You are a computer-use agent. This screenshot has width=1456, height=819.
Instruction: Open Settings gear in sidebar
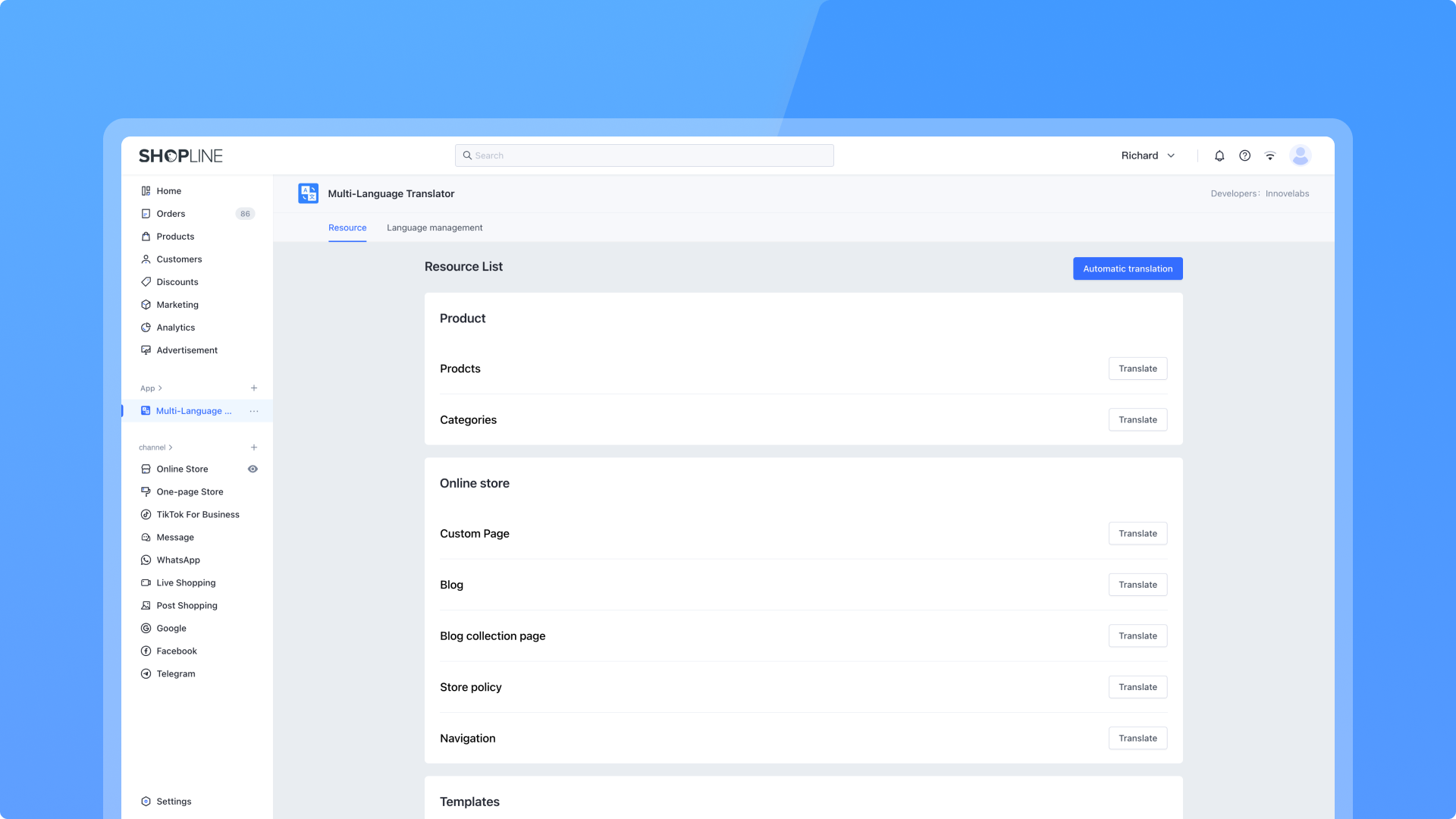[173, 801]
